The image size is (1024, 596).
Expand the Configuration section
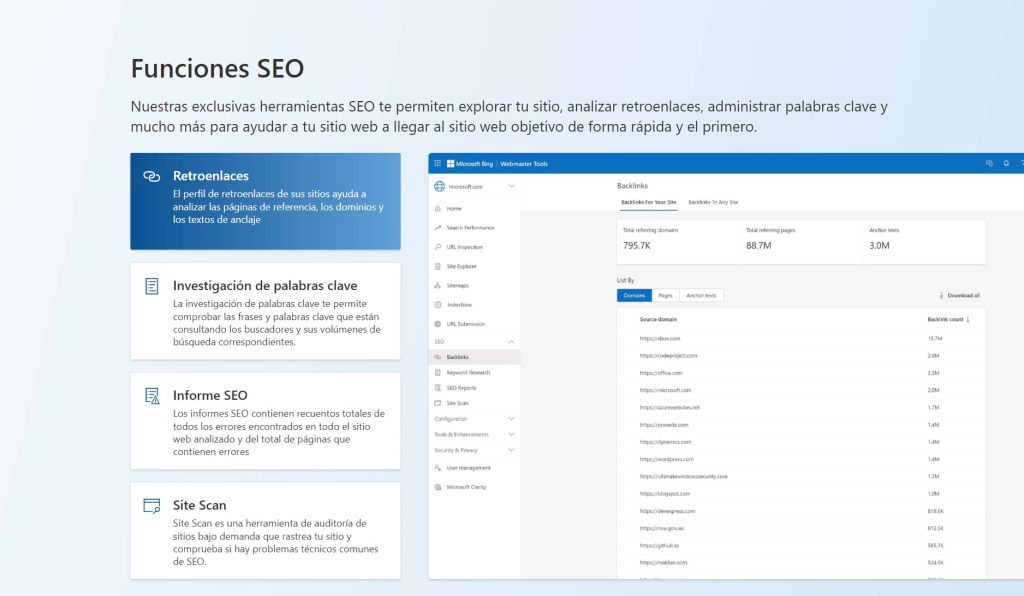[x=510, y=420]
